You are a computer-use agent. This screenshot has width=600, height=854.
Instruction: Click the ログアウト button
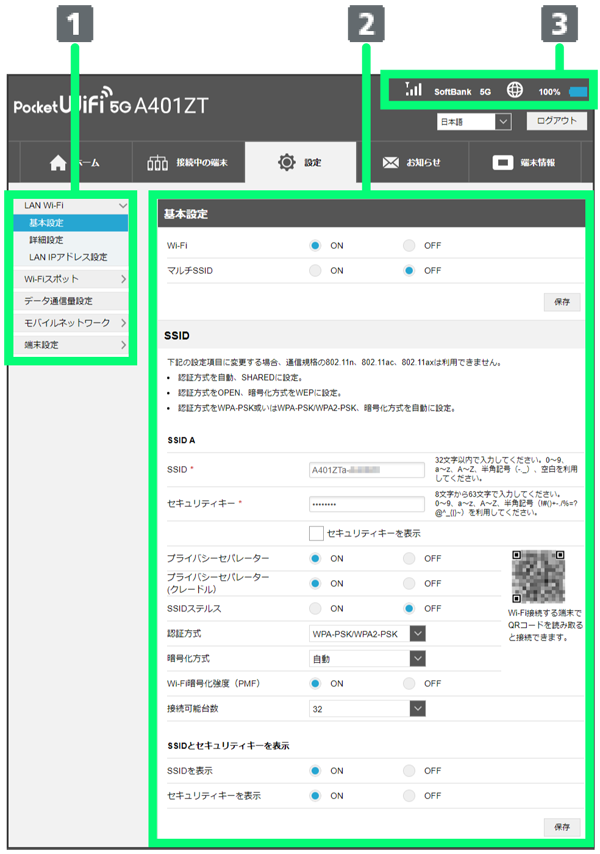[x=556, y=121]
